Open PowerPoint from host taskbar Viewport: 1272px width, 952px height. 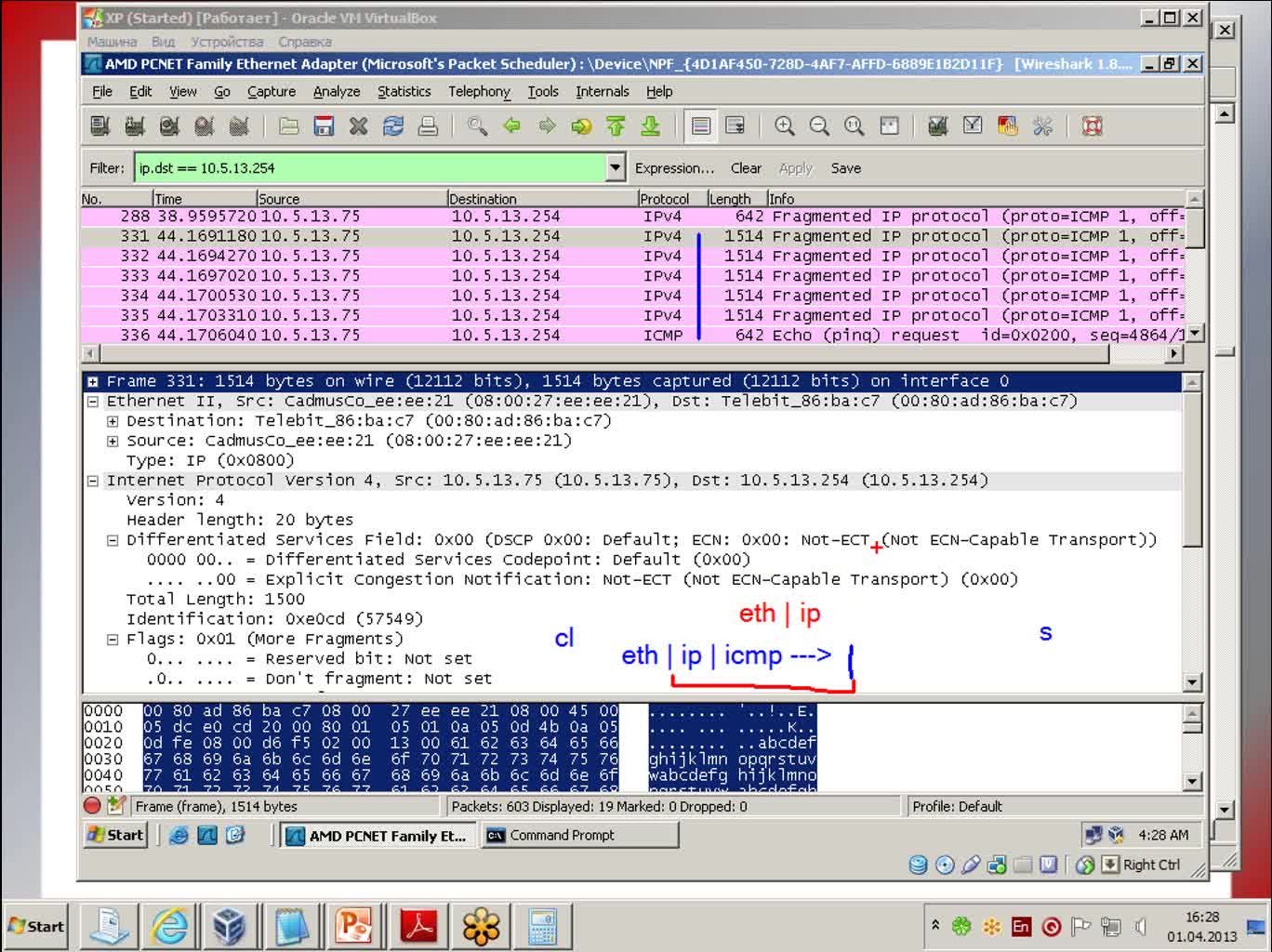tap(356, 926)
